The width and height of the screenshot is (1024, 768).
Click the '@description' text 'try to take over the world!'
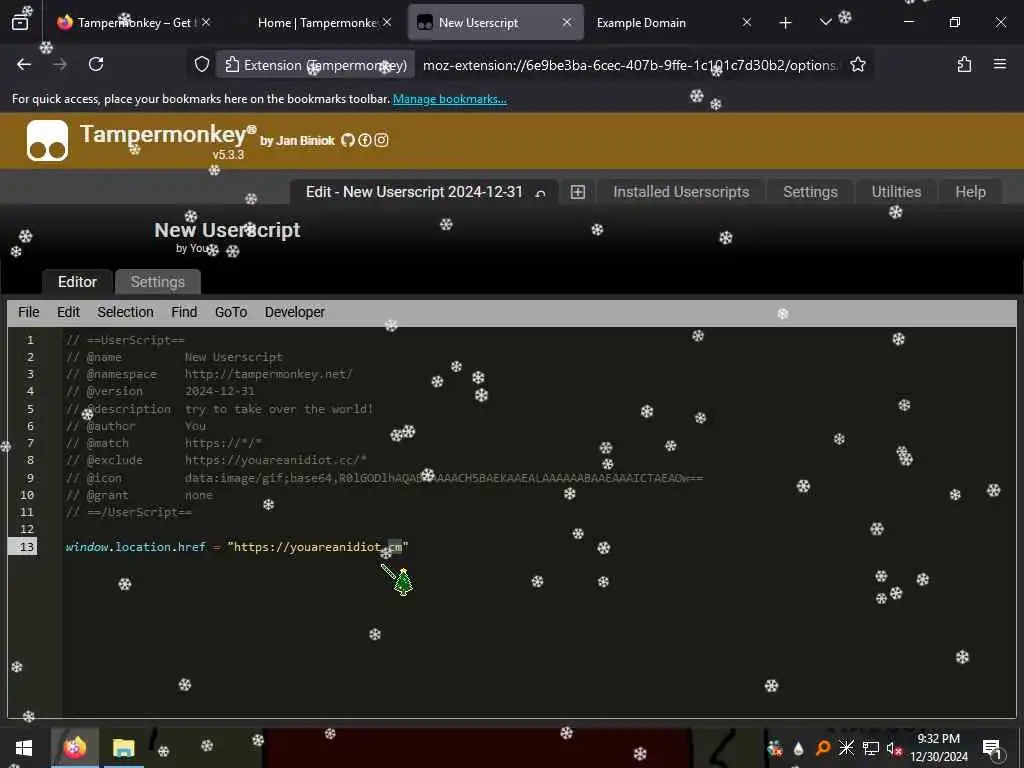point(278,409)
